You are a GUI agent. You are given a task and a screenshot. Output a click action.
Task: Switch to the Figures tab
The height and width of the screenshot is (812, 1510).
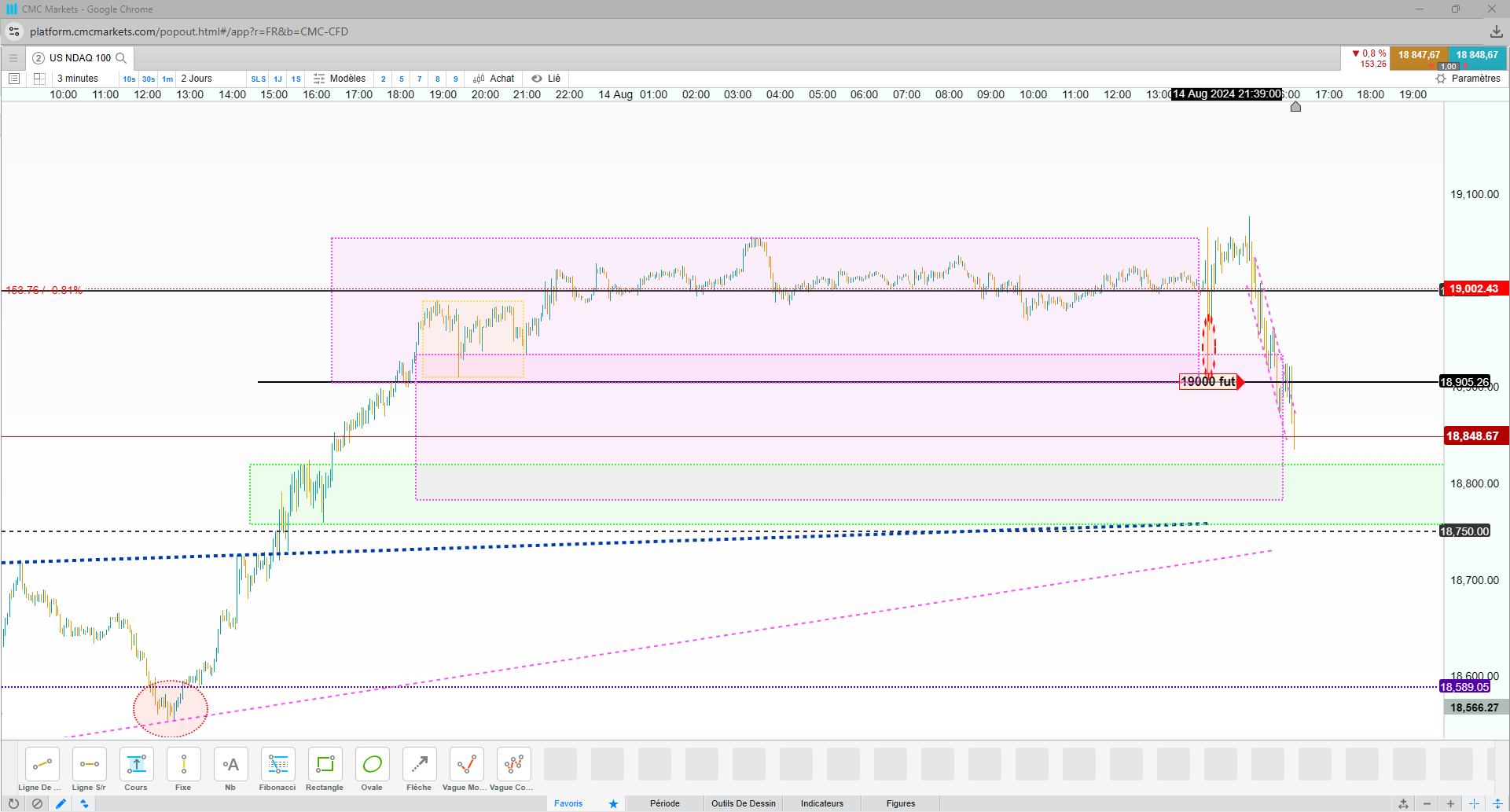tap(901, 803)
